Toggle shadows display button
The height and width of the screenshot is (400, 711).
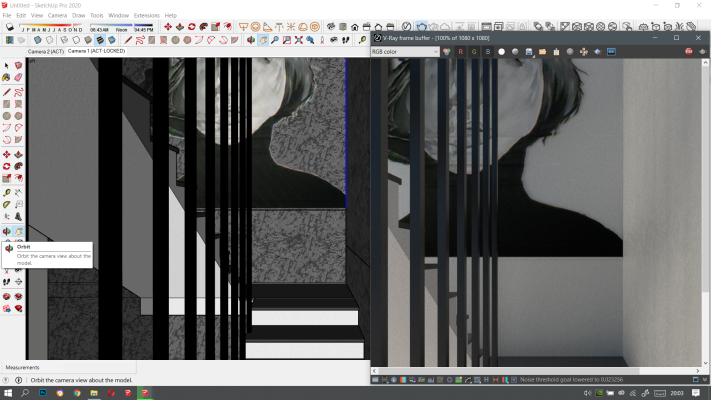point(10,27)
